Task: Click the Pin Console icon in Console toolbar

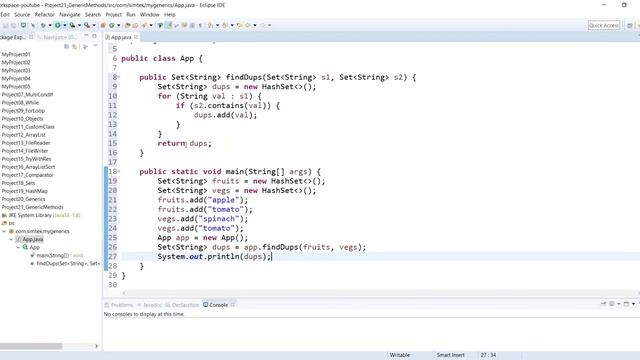Action: (603, 304)
